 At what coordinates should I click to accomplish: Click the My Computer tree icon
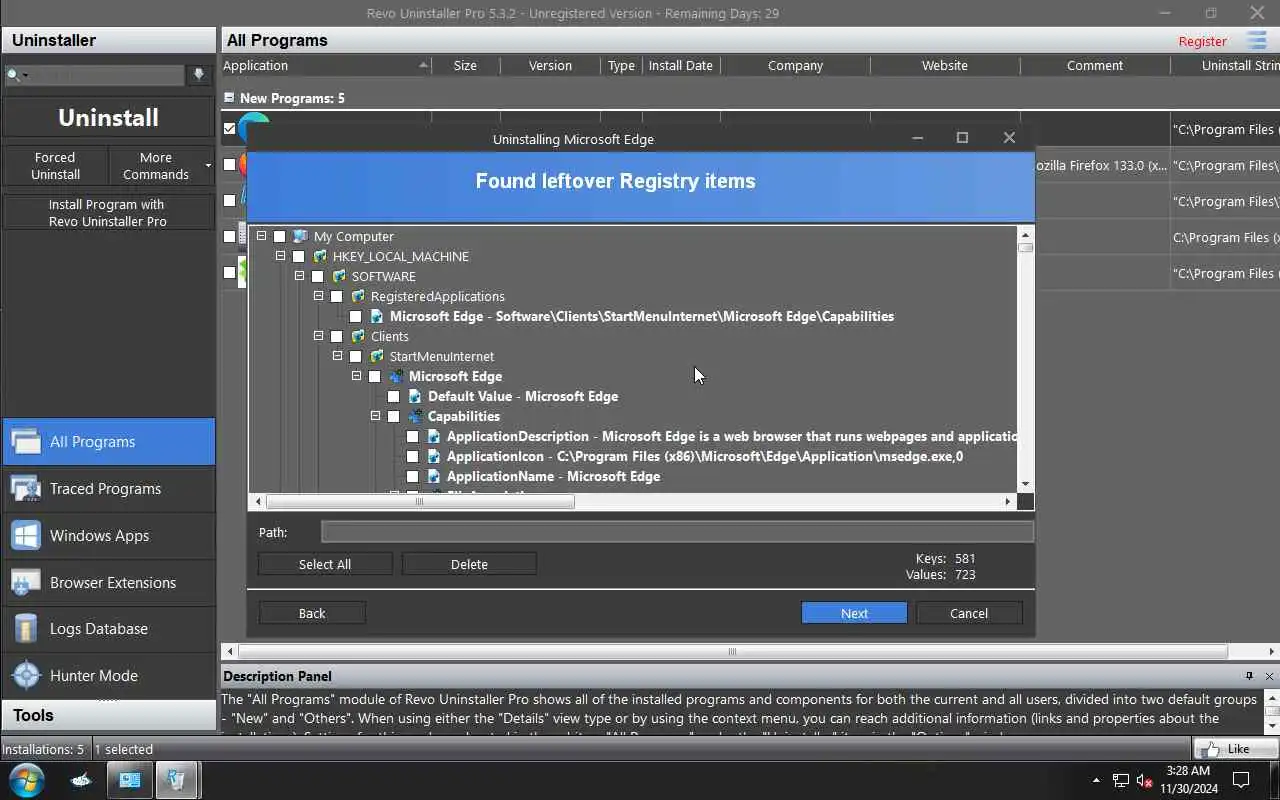coord(300,237)
